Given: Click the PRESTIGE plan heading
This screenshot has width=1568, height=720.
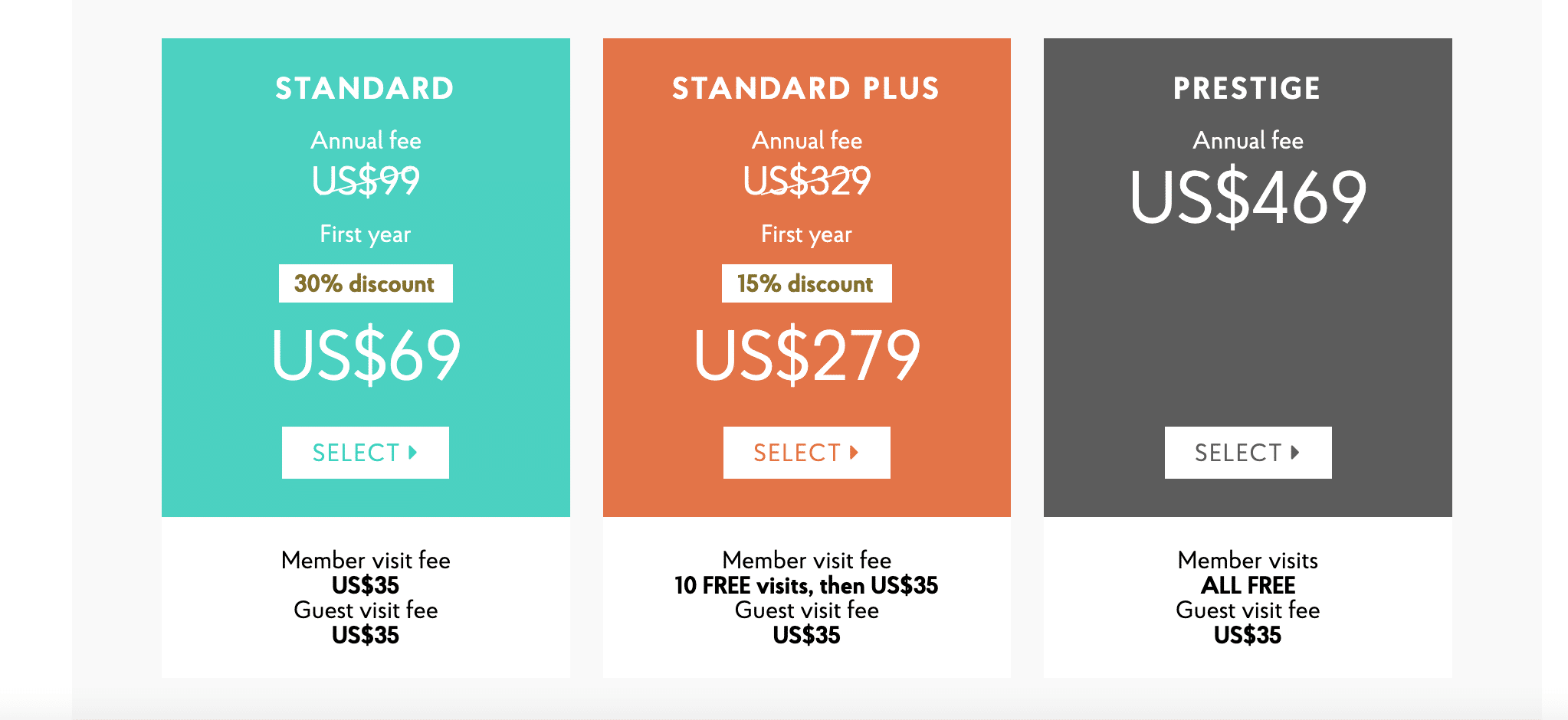Looking at the screenshot, I should [x=1248, y=88].
